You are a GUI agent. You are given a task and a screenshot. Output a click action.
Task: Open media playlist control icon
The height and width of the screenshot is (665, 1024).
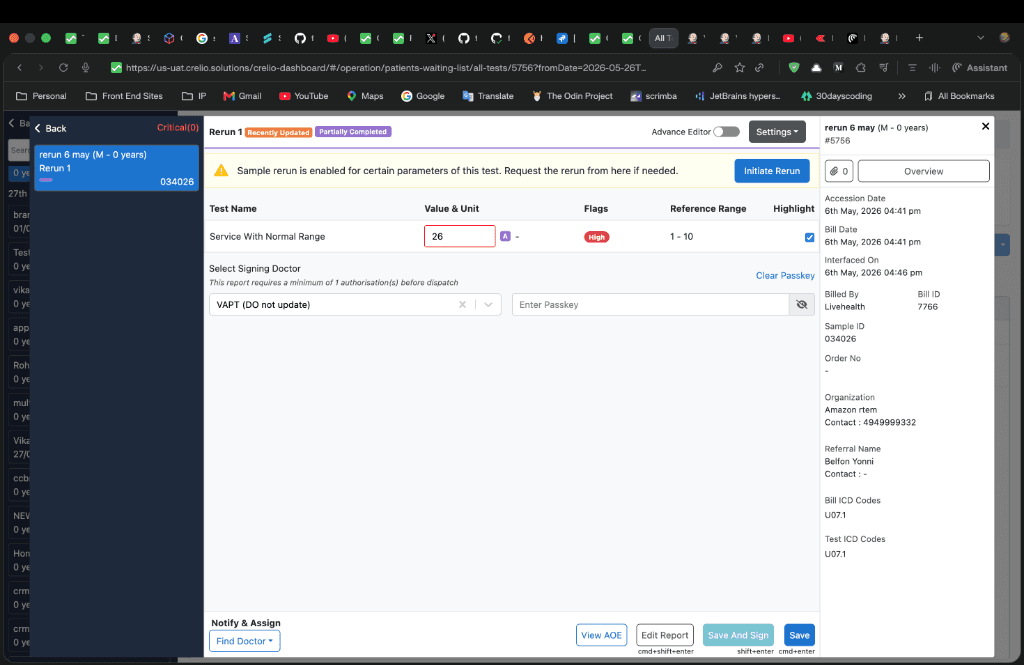coord(884,67)
